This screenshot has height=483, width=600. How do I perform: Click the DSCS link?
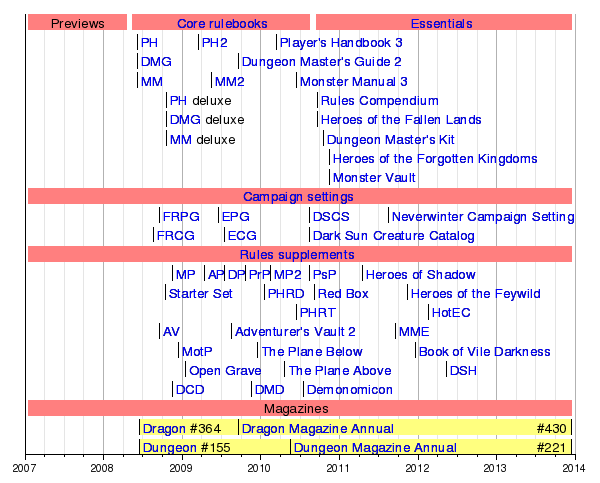tap(331, 217)
